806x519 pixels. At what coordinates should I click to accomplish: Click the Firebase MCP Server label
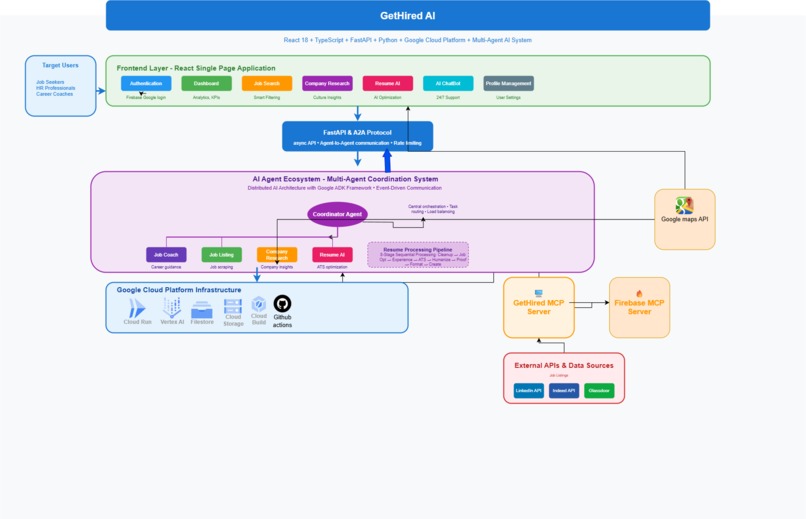pos(639,307)
